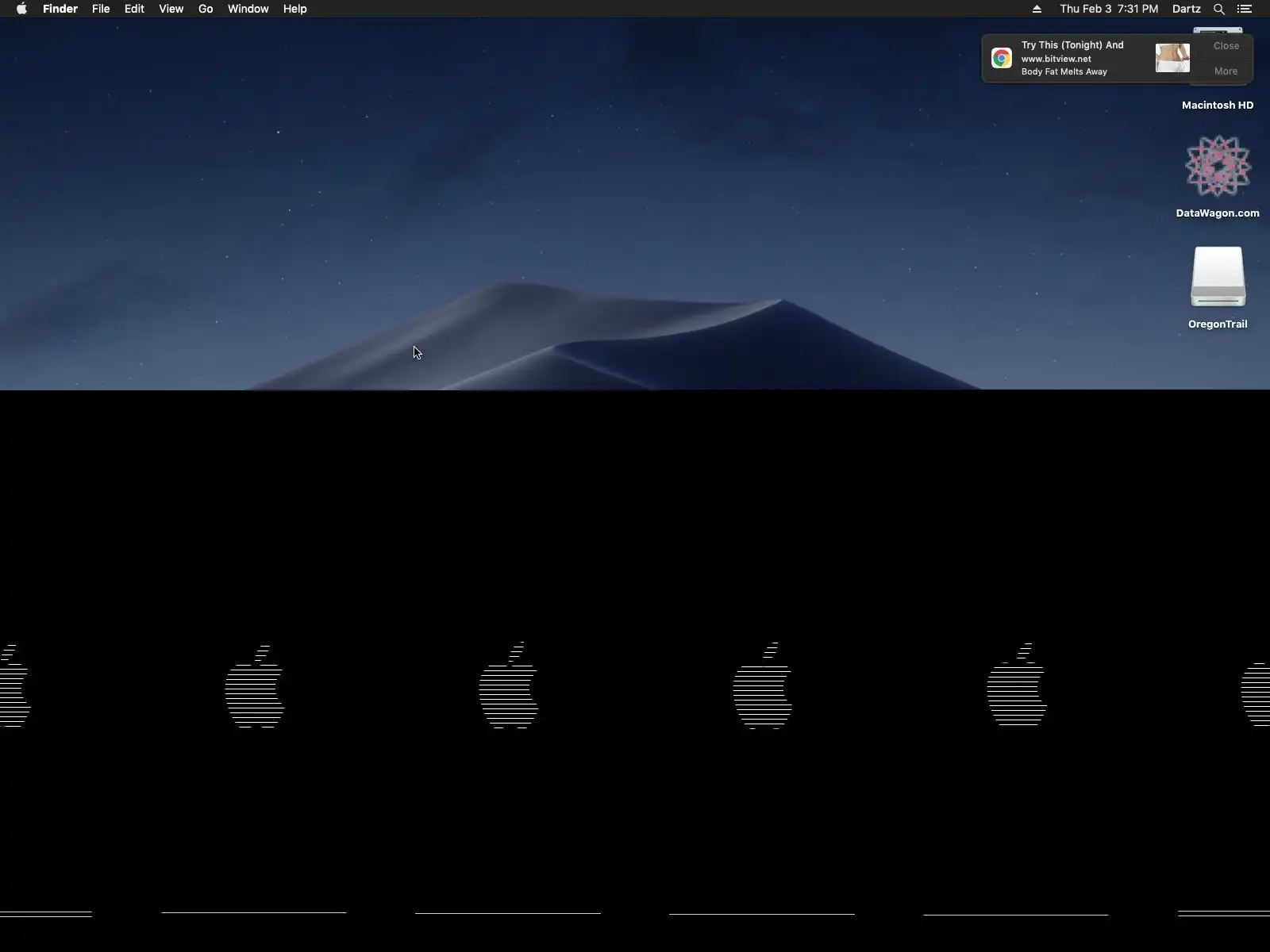
Task: Click the eject icon in menu bar
Action: click(x=1037, y=9)
